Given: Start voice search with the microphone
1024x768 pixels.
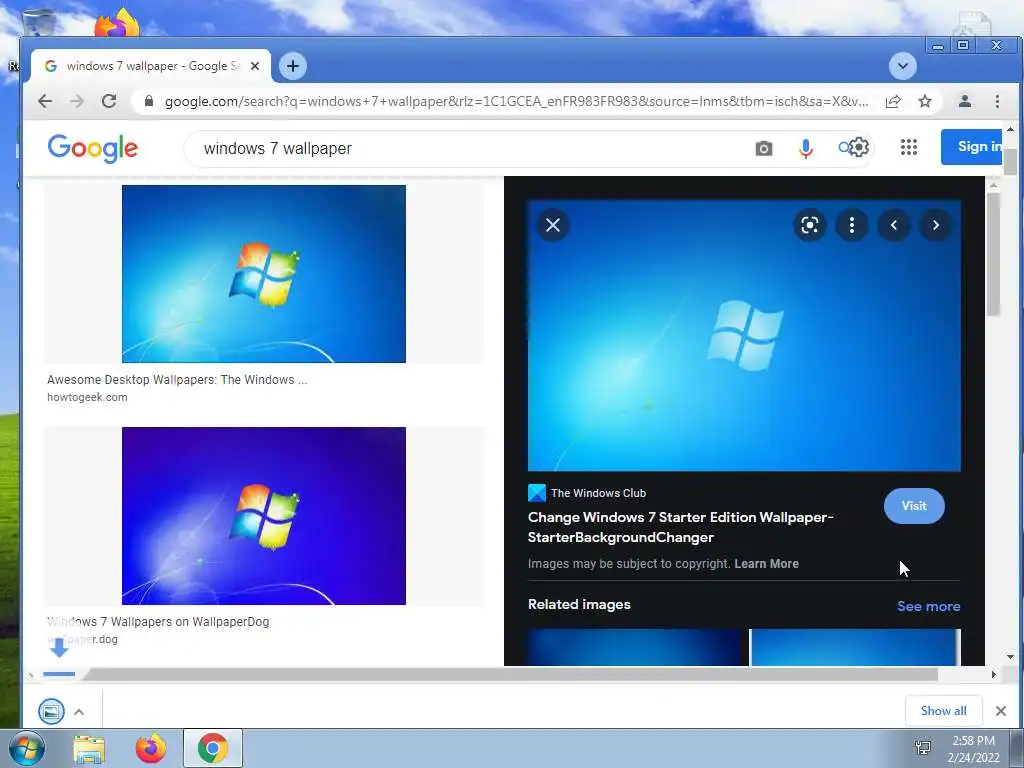Looking at the screenshot, I should pyautogui.click(x=806, y=149).
